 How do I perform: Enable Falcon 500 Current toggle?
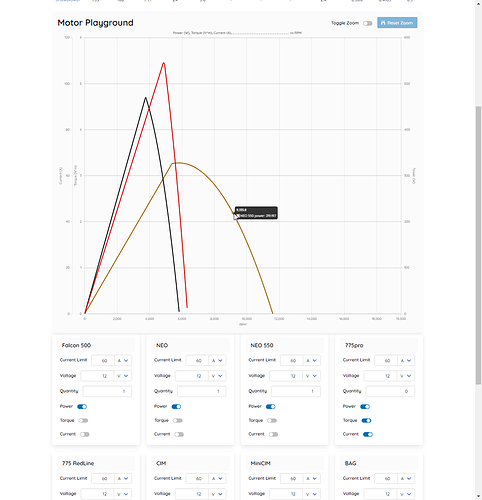[85, 434]
